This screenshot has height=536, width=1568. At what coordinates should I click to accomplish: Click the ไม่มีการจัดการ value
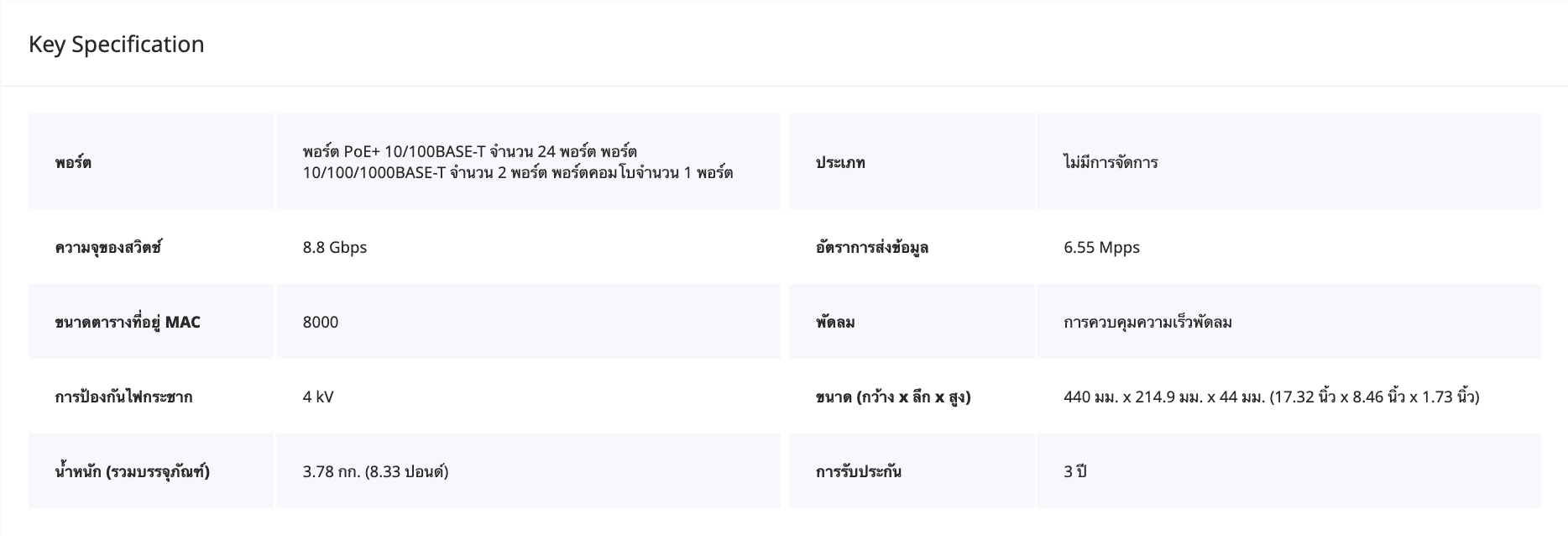click(1111, 162)
